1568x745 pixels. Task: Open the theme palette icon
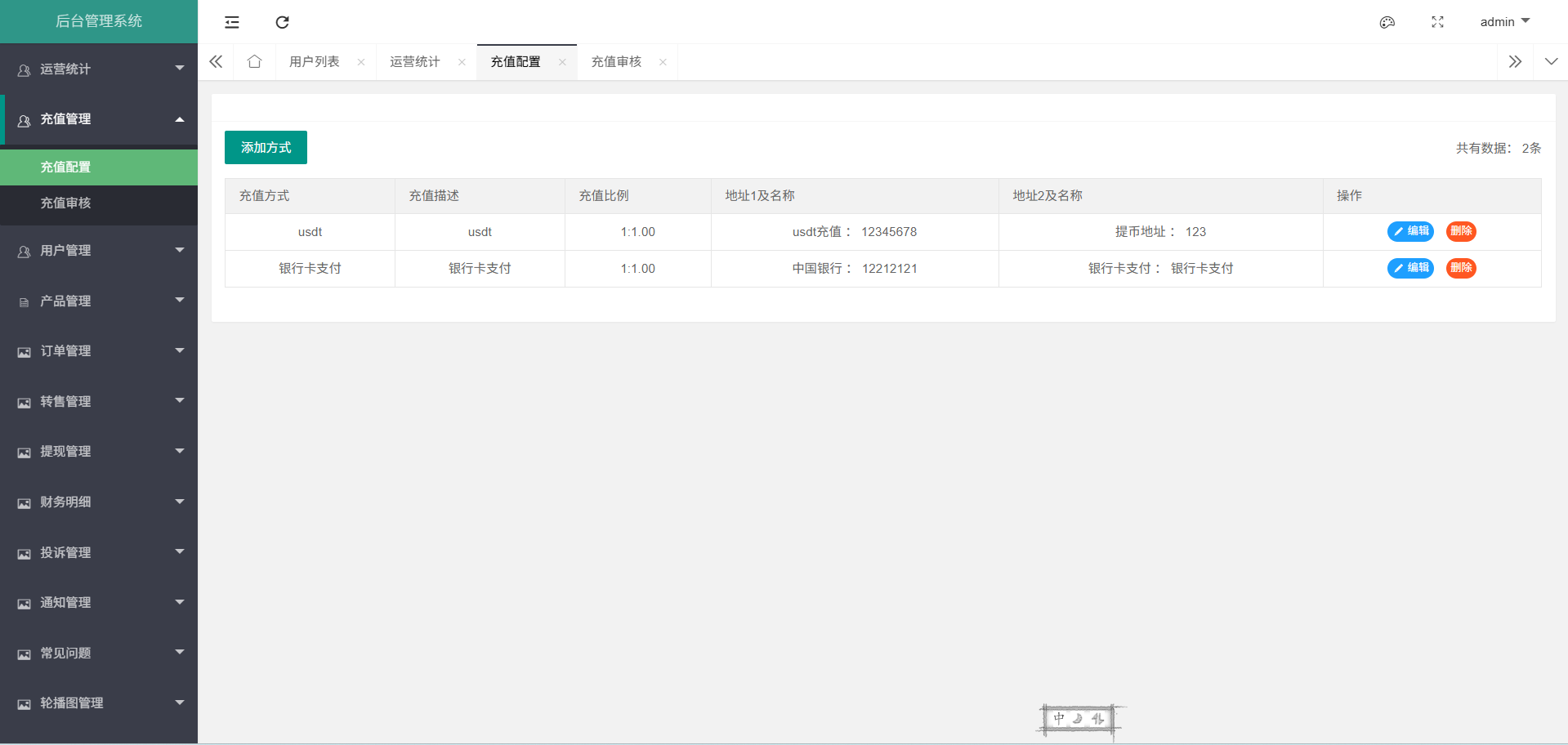tap(1387, 22)
